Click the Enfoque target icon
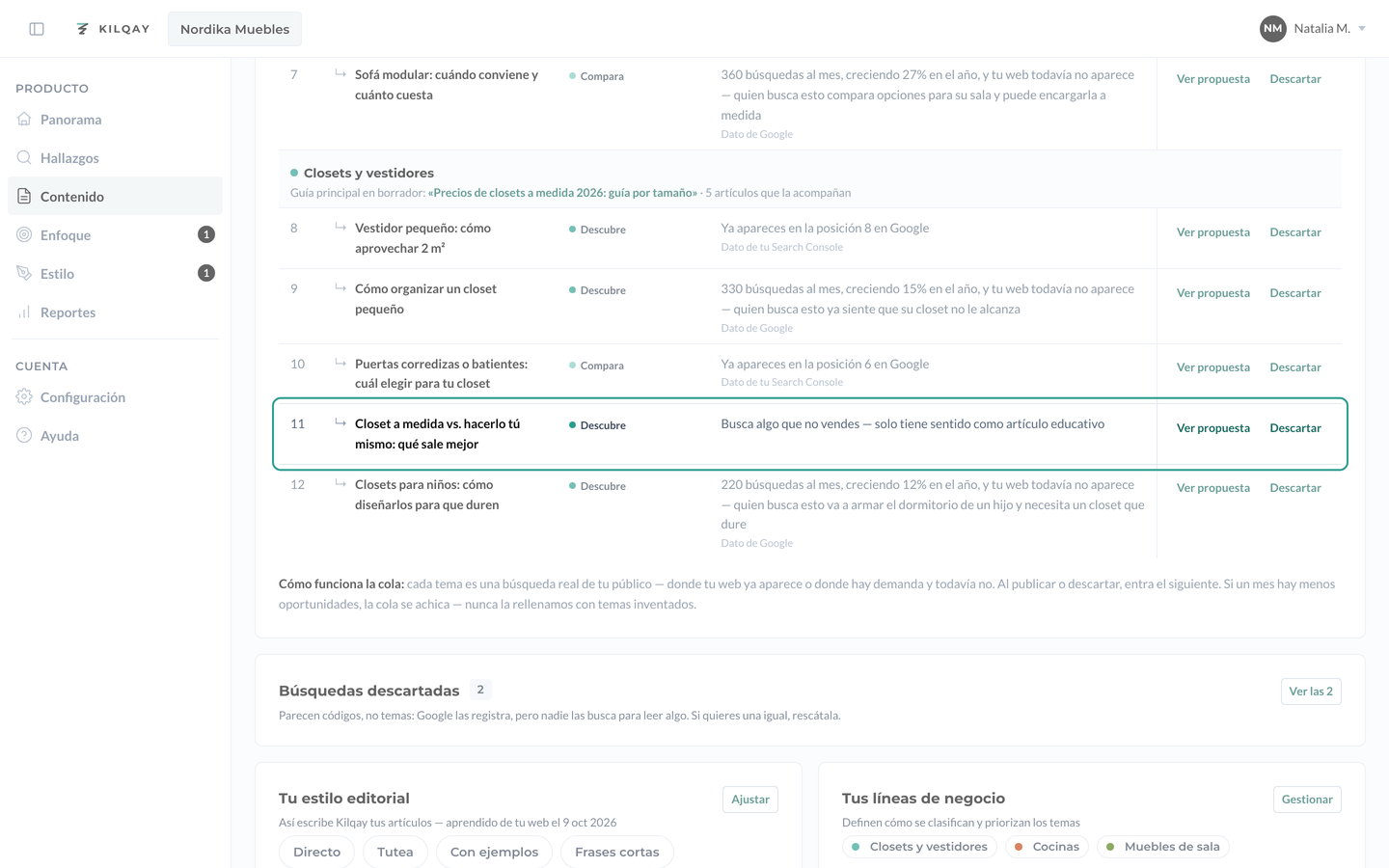Image resolution: width=1389 pixels, height=868 pixels. tap(24, 234)
